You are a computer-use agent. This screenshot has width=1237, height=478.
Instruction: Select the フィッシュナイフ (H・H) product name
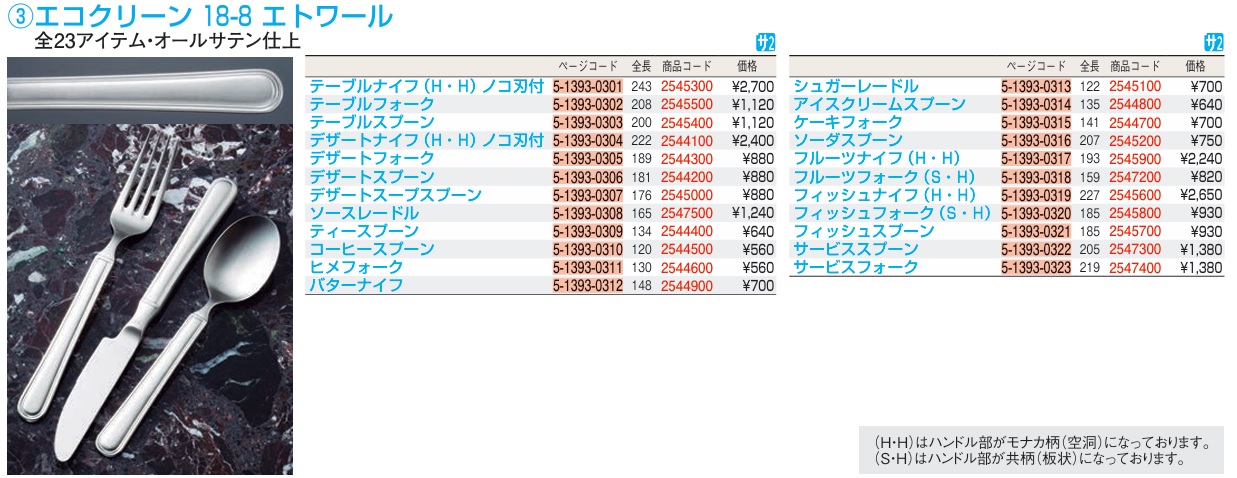[x=884, y=195]
